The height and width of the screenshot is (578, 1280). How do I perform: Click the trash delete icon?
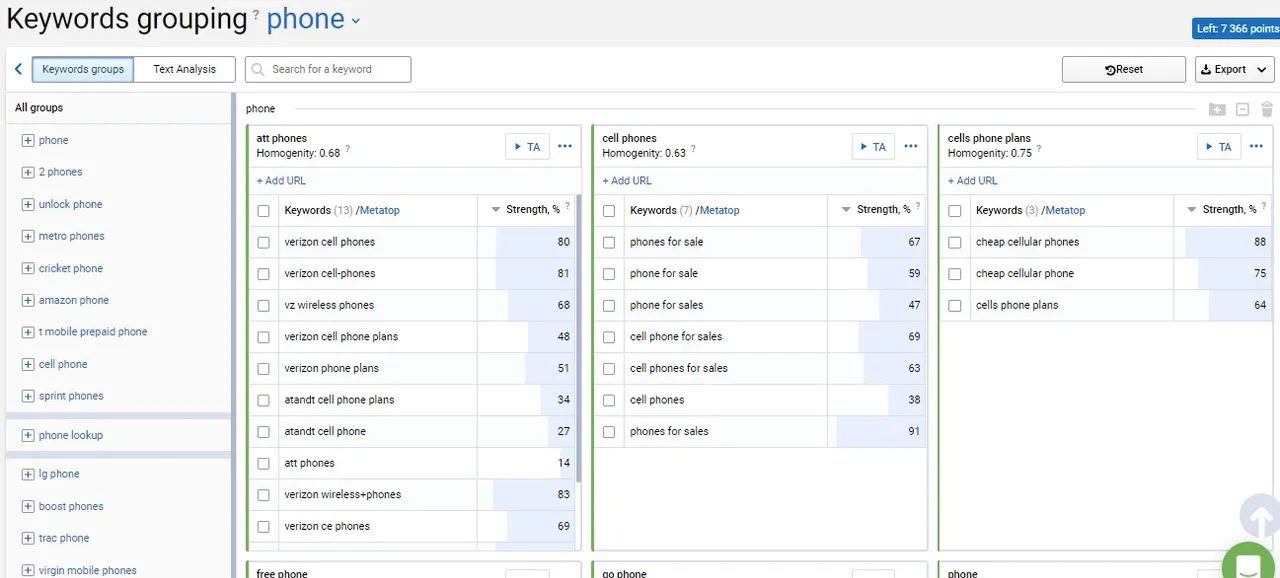pos(1267,110)
